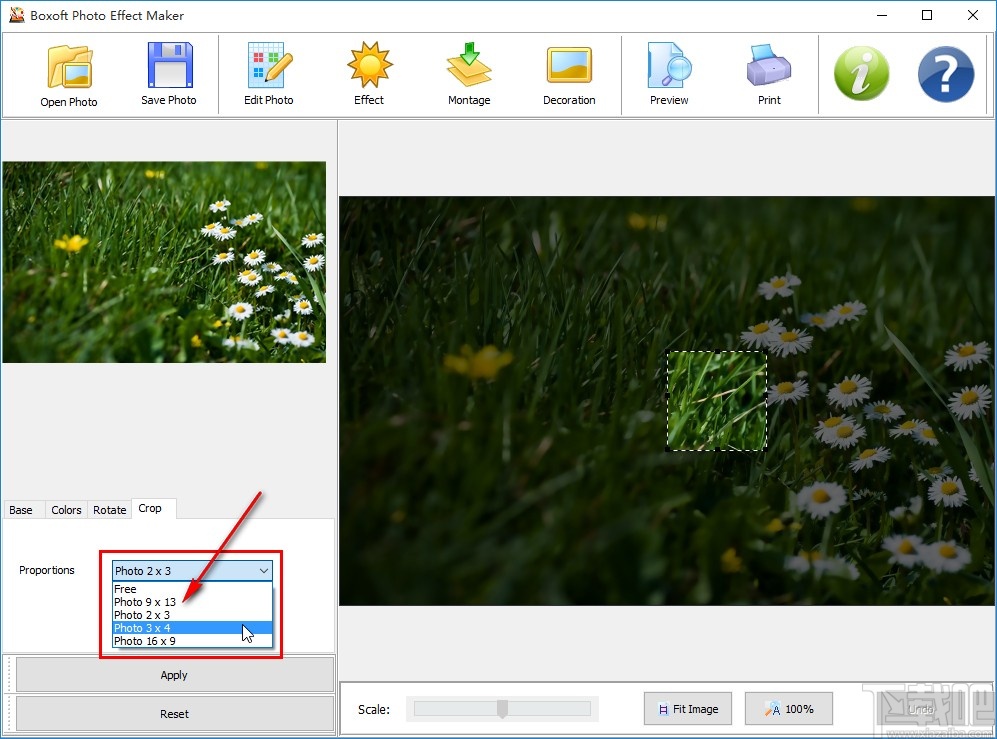Image resolution: width=997 pixels, height=739 pixels.
Task: Set zoom with the 100% button
Action: click(789, 708)
